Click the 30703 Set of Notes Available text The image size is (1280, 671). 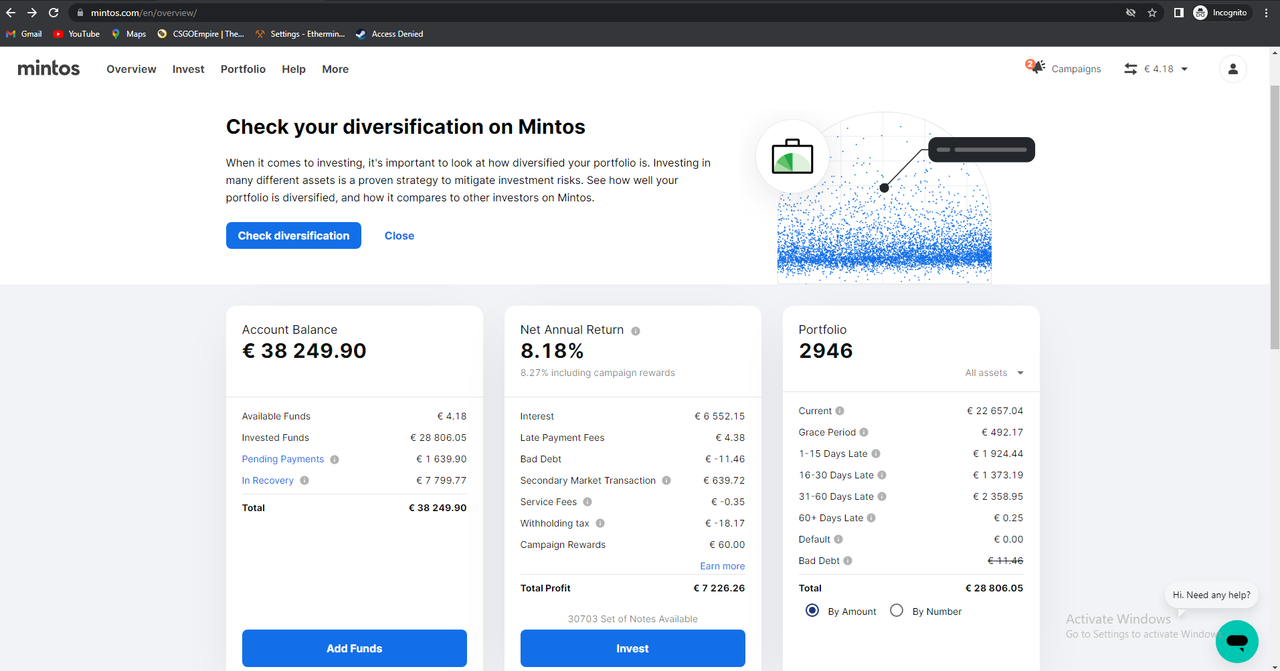click(632, 619)
